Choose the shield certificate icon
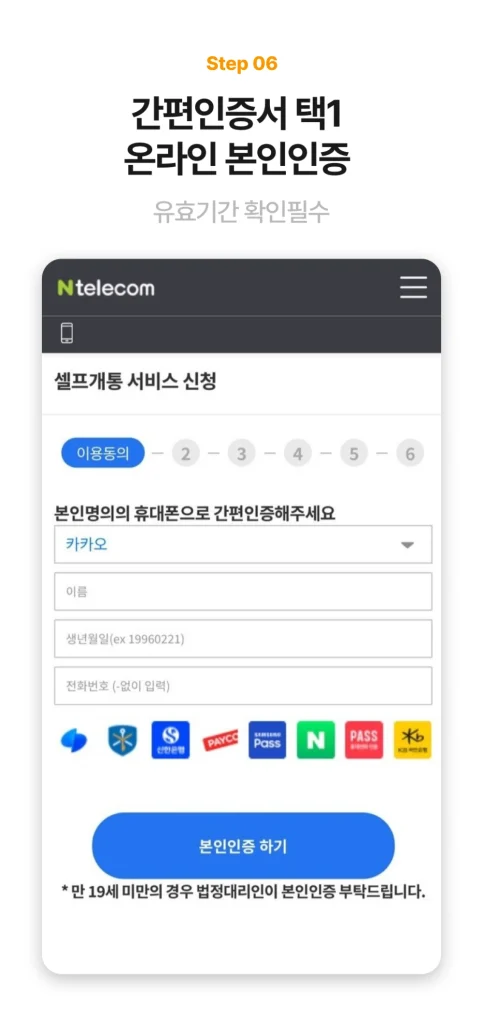Viewport: 483px width, 1024px height. 122,740
